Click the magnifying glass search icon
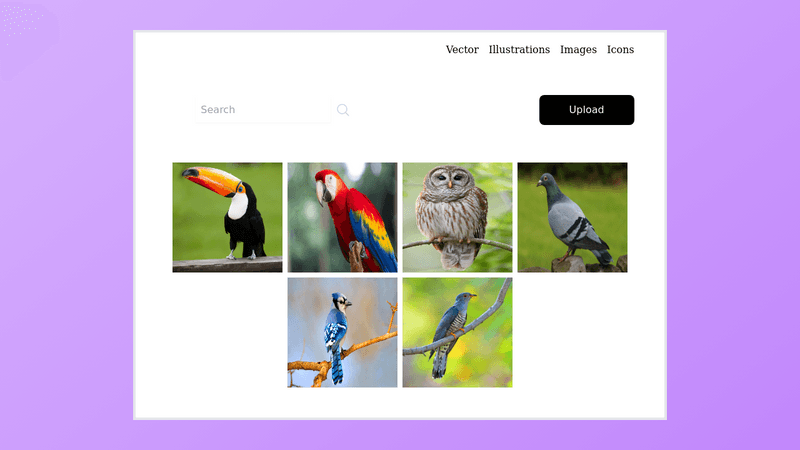 (343, 110)
